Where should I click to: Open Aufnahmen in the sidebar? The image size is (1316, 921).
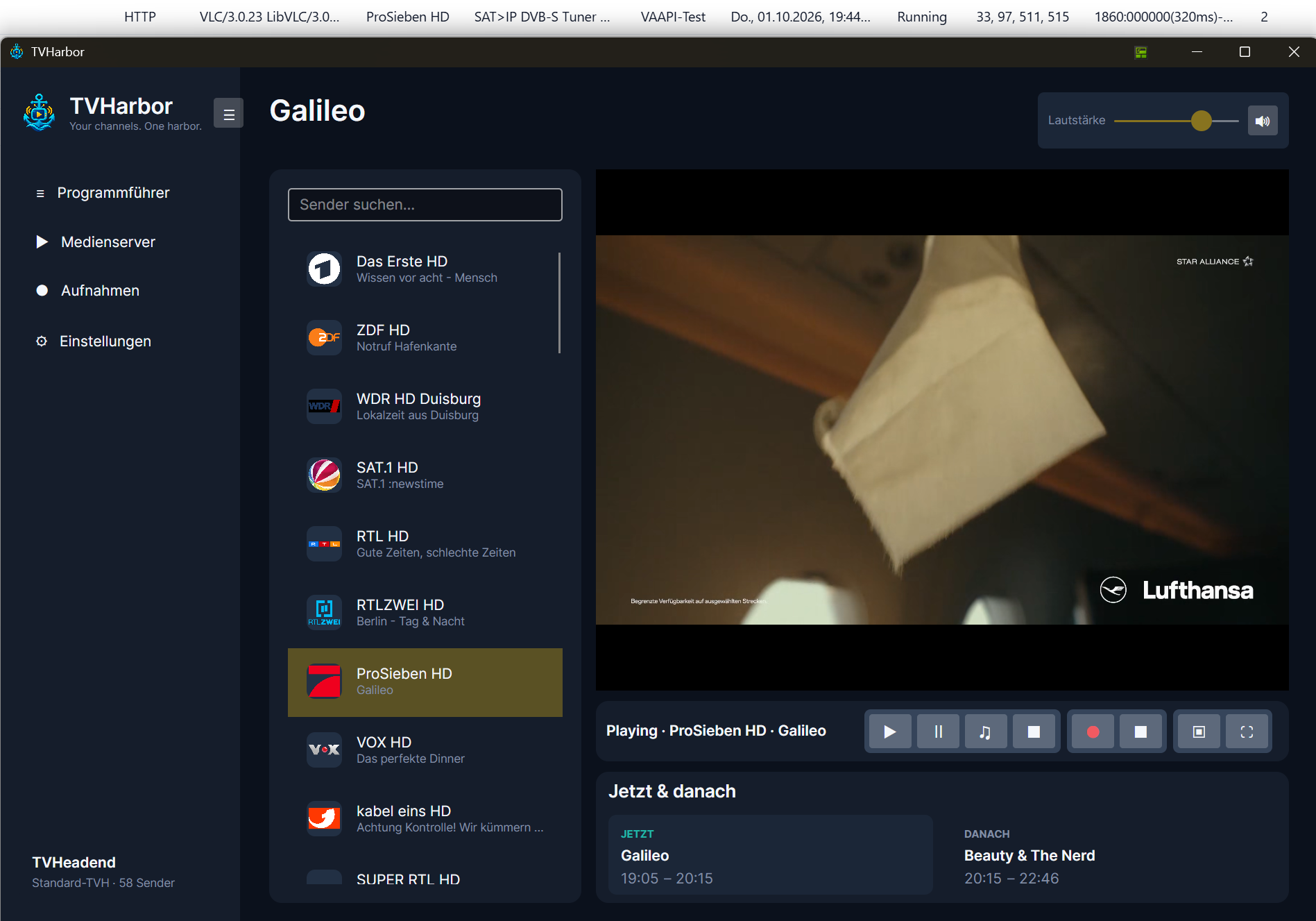pos(87,291)
